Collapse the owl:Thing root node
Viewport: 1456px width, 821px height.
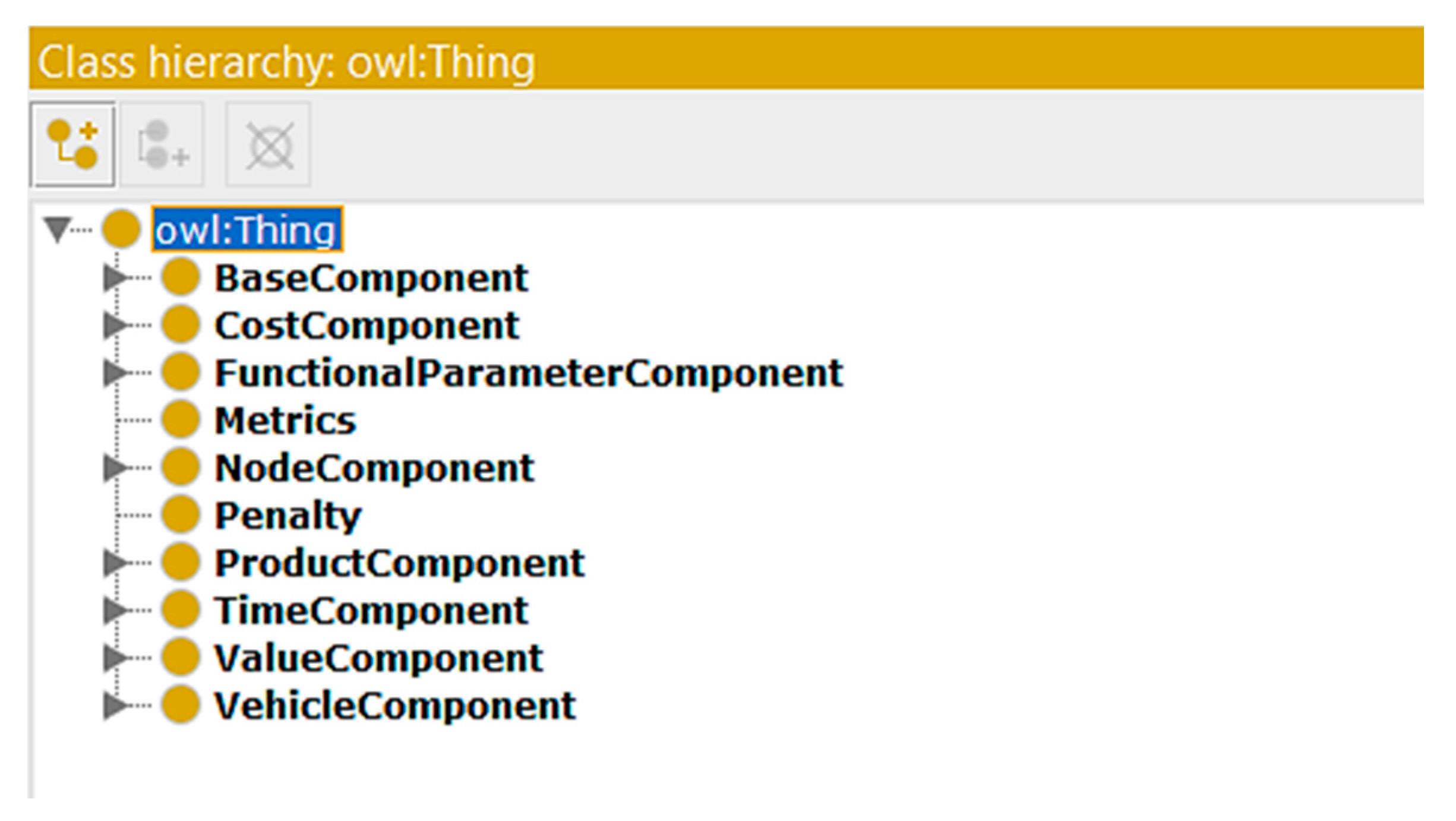[58, 229]
